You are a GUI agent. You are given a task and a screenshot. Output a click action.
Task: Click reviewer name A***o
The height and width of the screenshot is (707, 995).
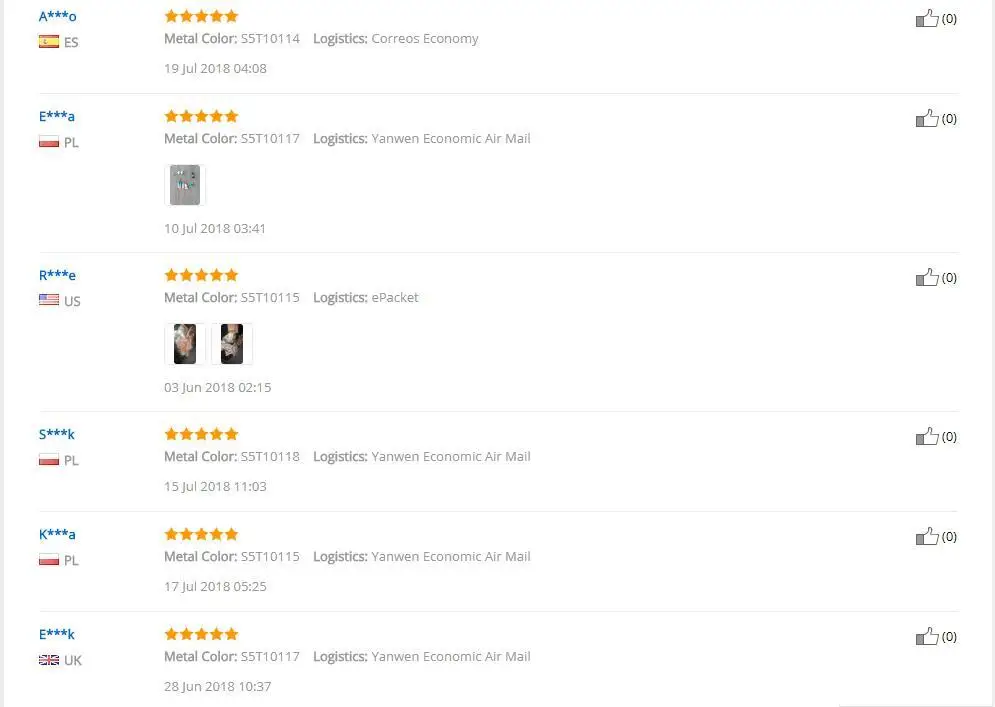click(56, 16)
